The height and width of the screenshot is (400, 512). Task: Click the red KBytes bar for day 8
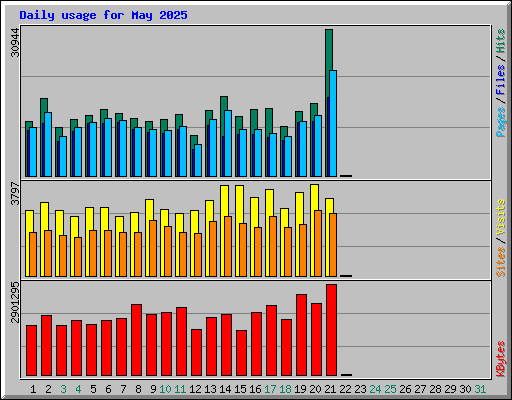point(136,340)
